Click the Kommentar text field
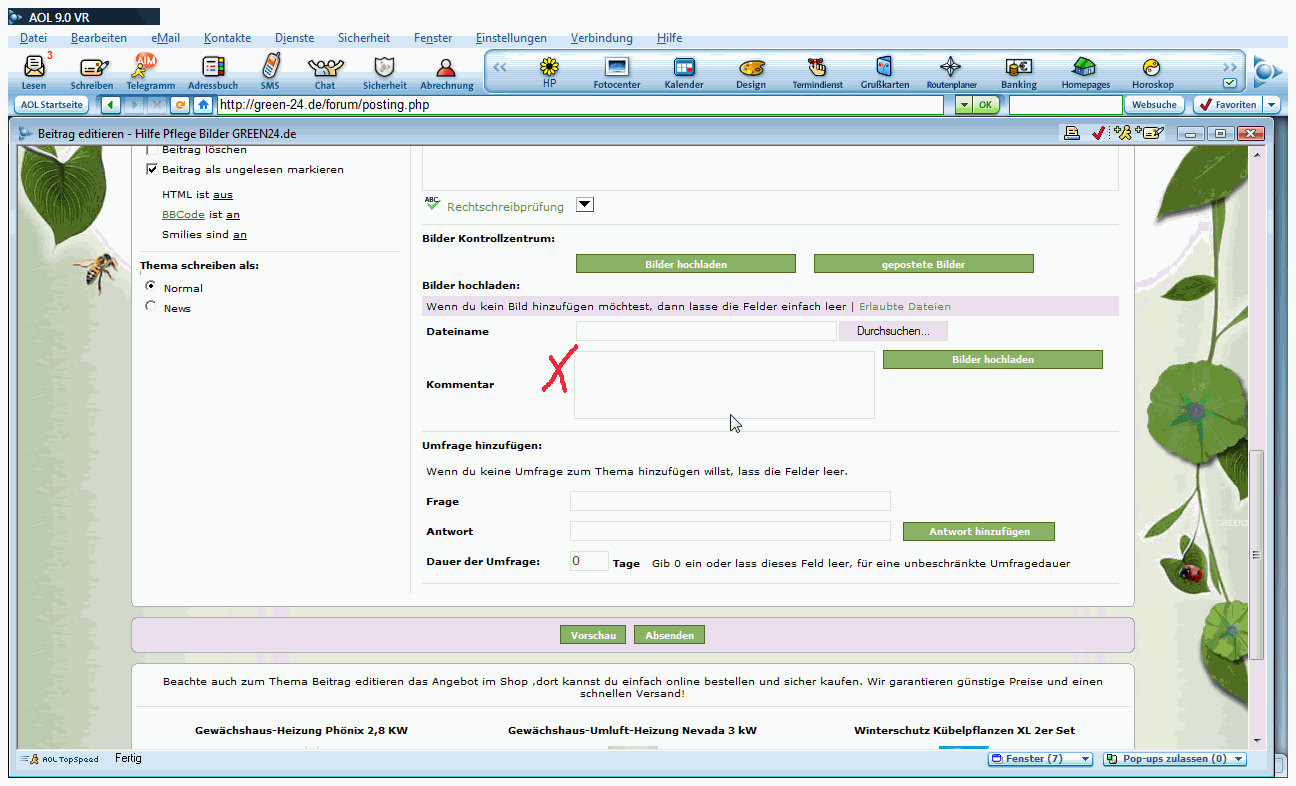Viewport: 1296px width, 786px height. coord(724,385)
